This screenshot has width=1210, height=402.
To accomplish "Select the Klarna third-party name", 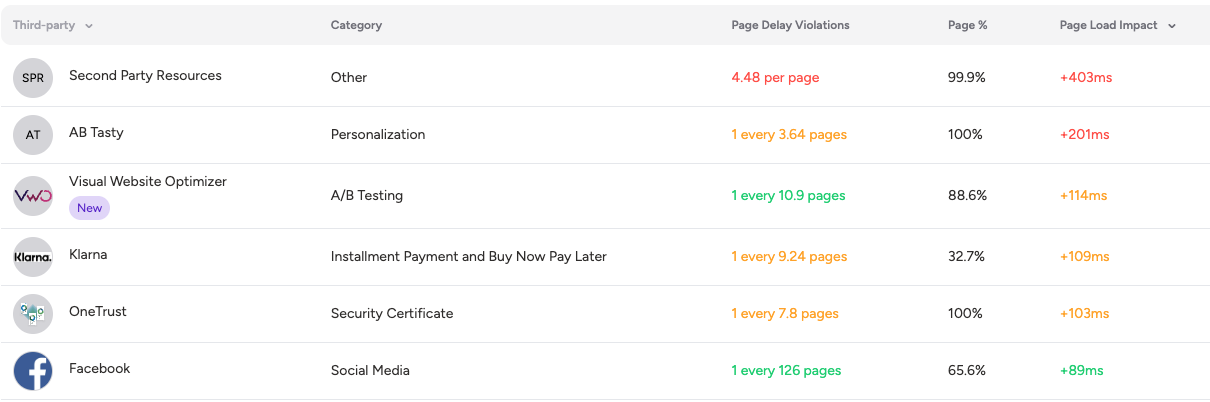I will (88, 255).
